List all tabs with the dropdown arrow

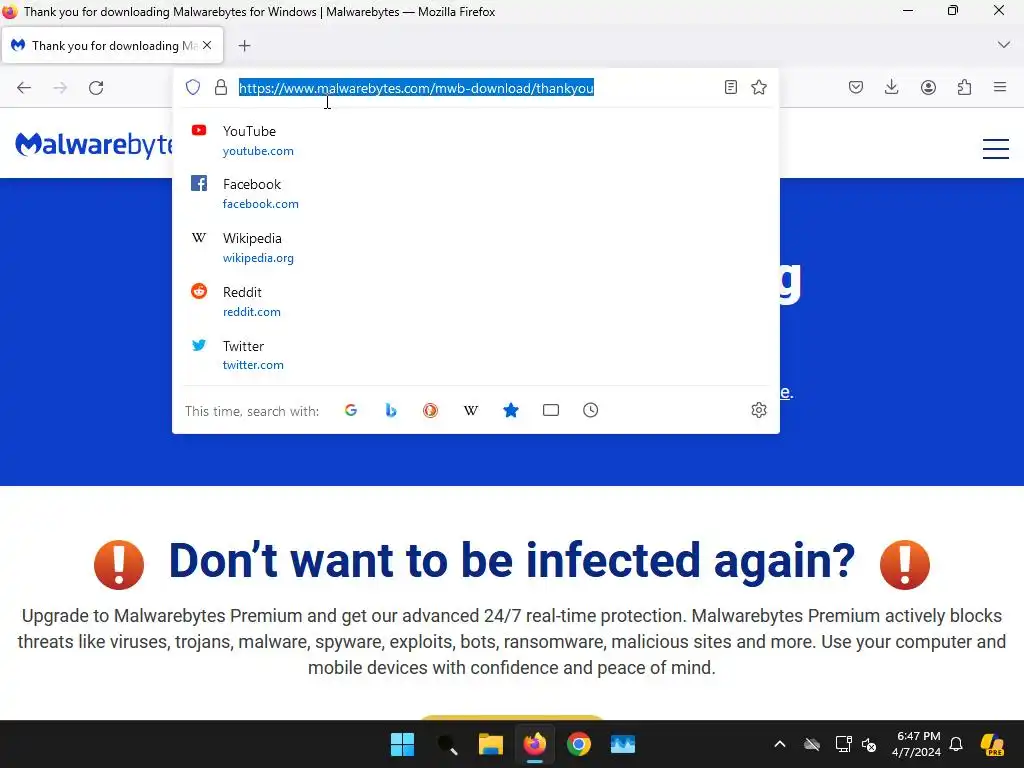click(x=1004, y=45)
